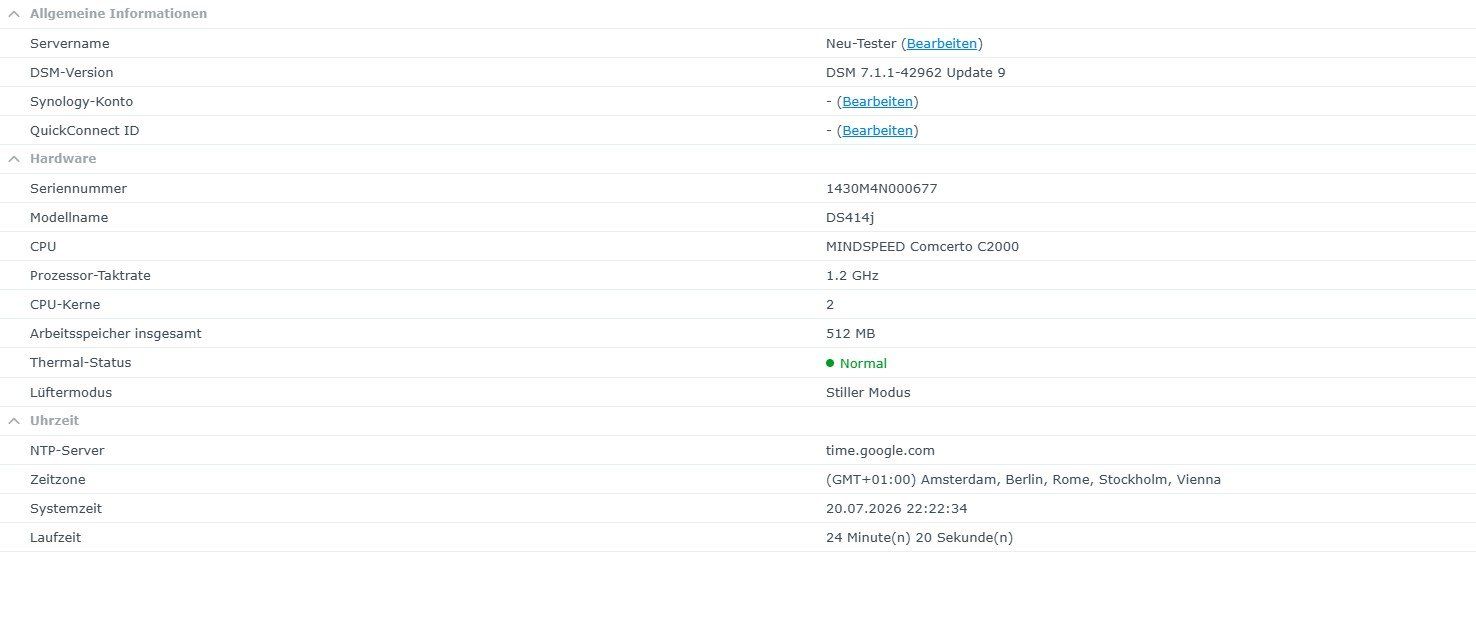
Task: Select the Synology-Konto label
Action: click(x=82, y=102)
